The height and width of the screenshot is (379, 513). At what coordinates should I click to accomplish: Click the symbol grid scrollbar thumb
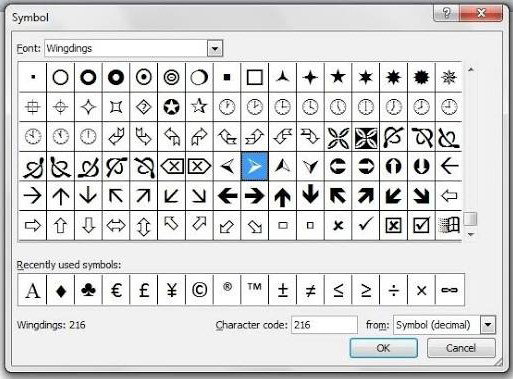(471, 219)
